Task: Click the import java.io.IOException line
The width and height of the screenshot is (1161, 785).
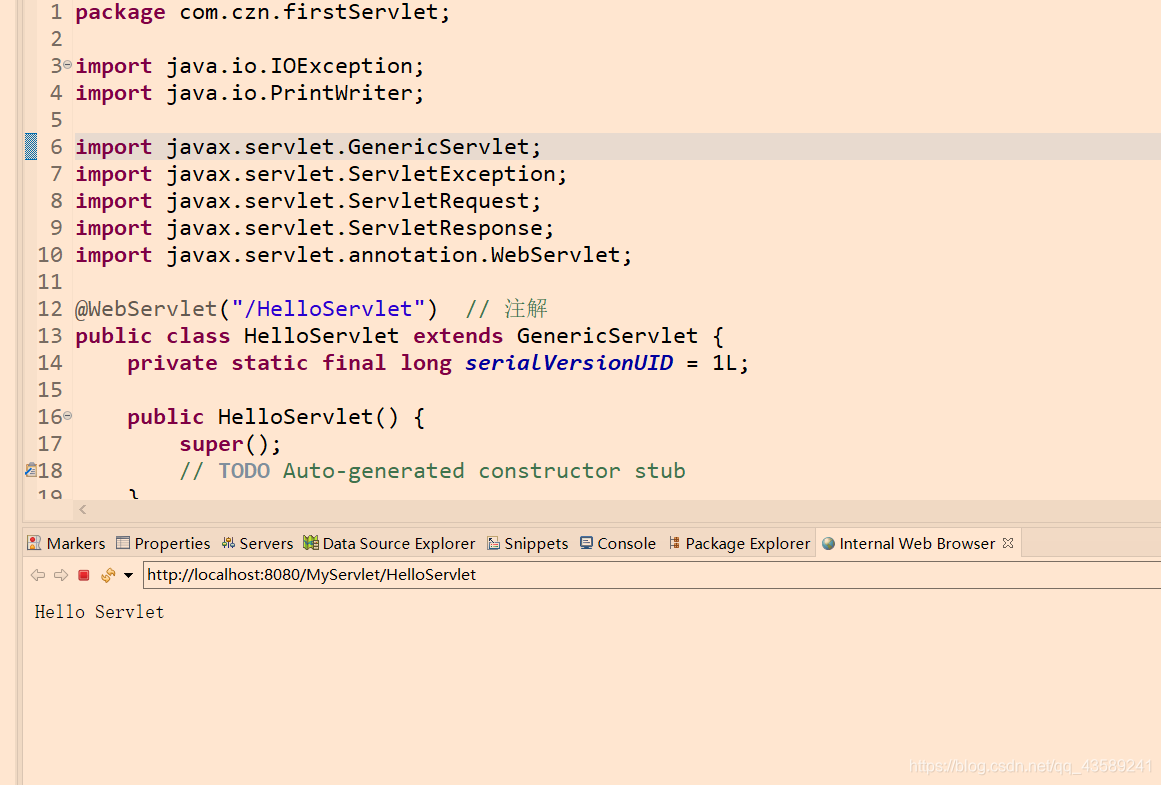Action: 250,66
